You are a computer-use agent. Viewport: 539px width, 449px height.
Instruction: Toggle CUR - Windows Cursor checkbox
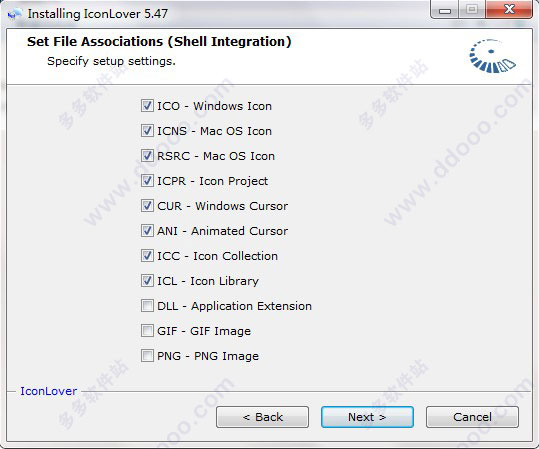pyautogui.click(x=147, y=206)
